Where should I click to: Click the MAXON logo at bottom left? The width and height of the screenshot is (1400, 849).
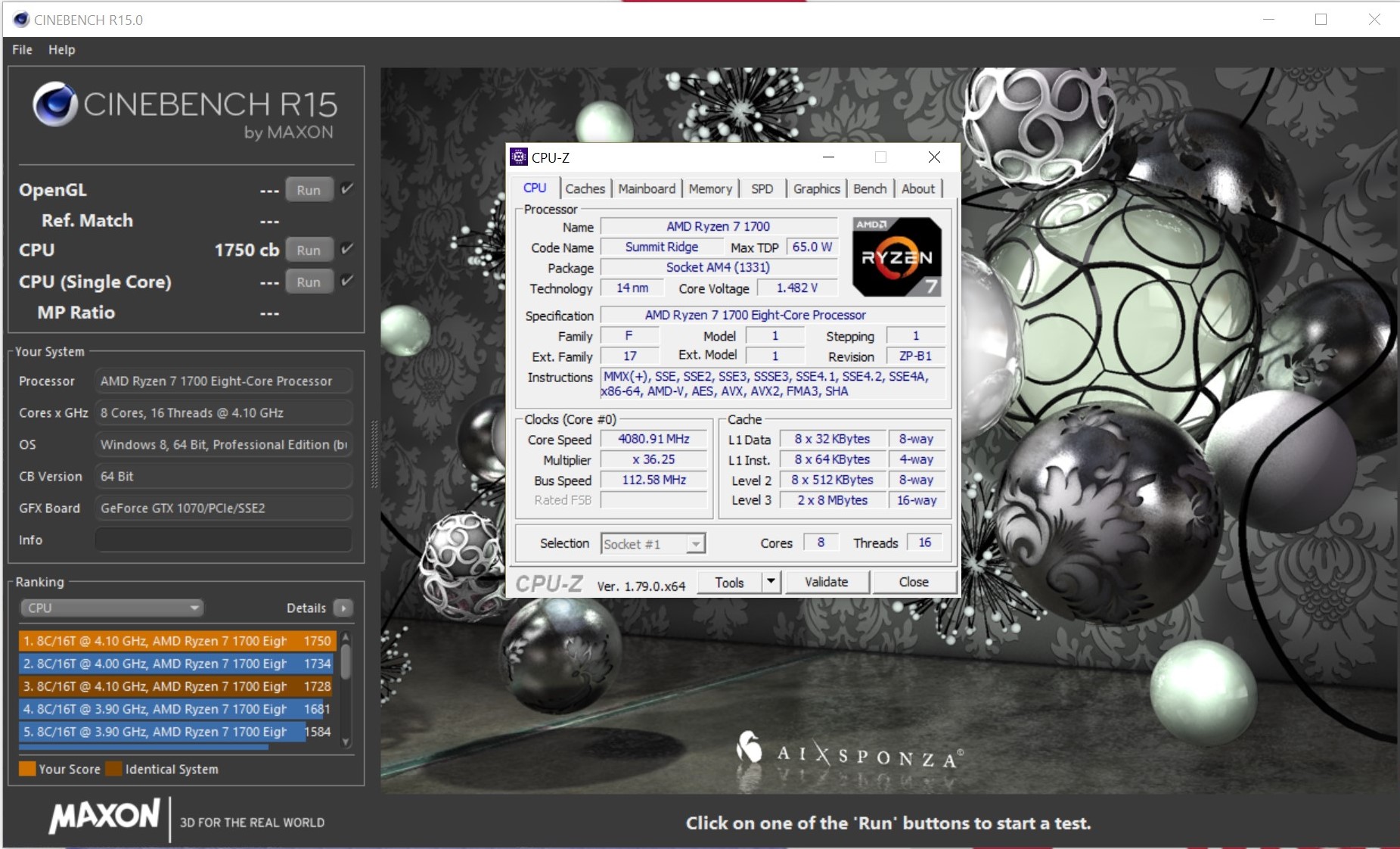pos(104,816)
